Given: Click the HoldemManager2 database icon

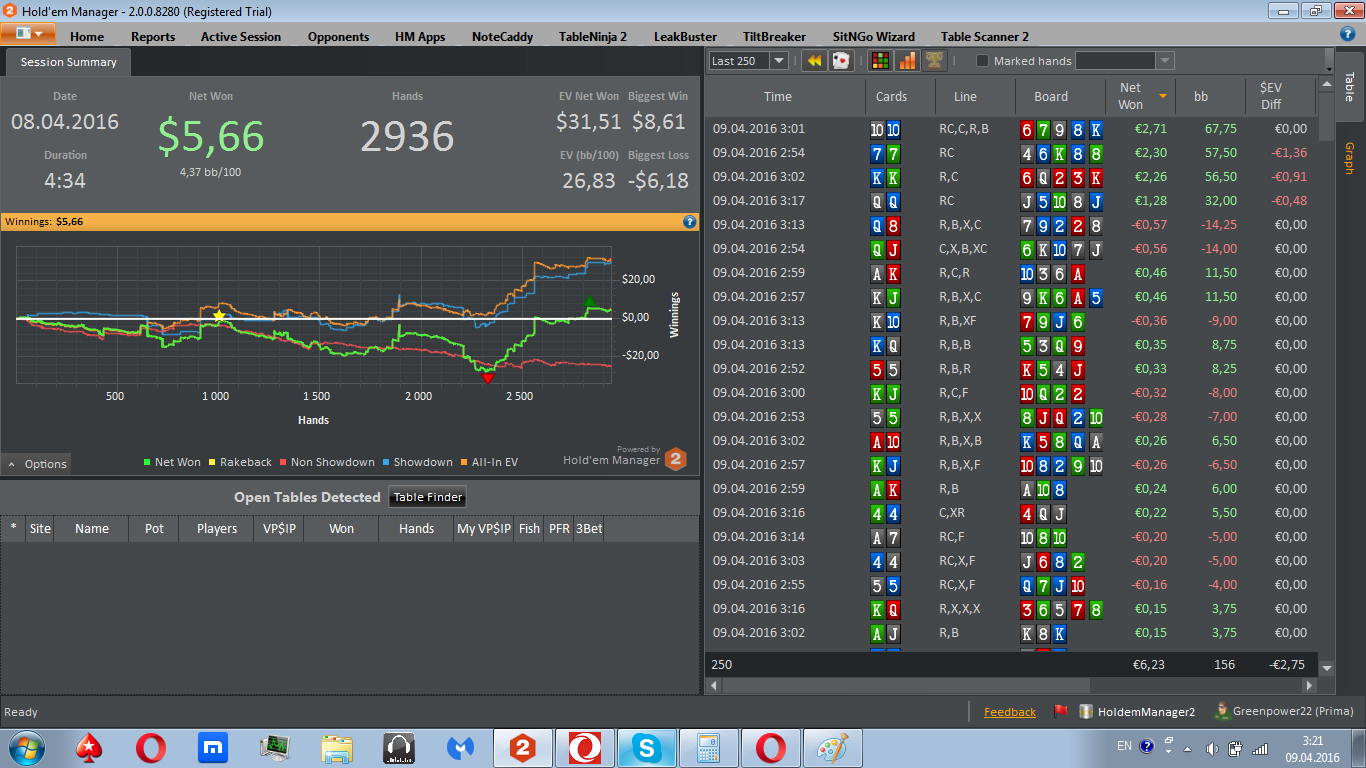Looking at the screenshot, I should (1087, 712).
